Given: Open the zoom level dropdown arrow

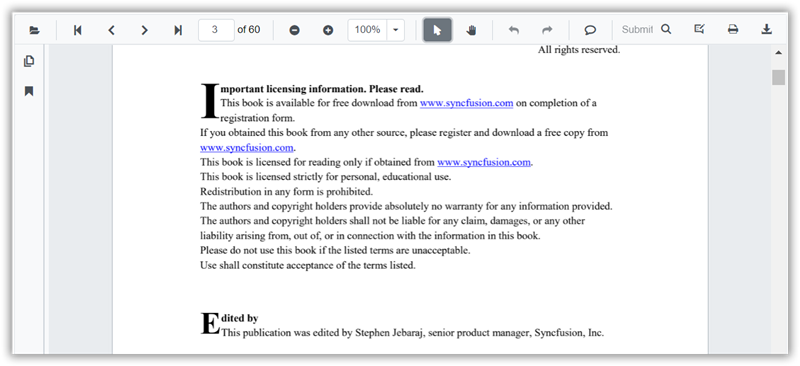Looking at the screenshot, I should click(x=395, y=30).
